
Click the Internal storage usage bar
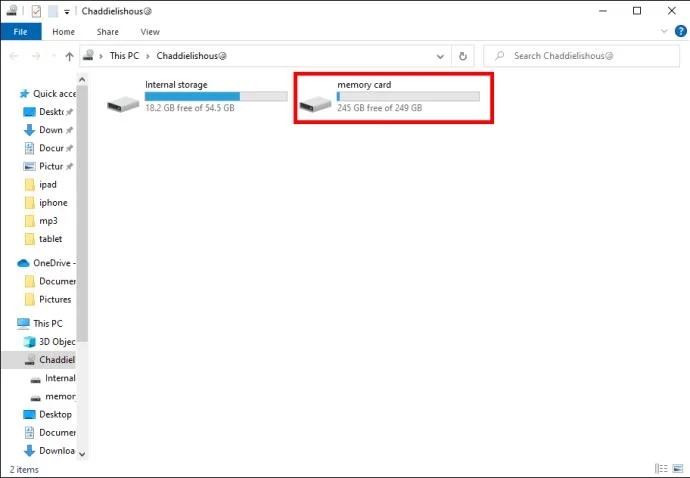coord(216,96)
